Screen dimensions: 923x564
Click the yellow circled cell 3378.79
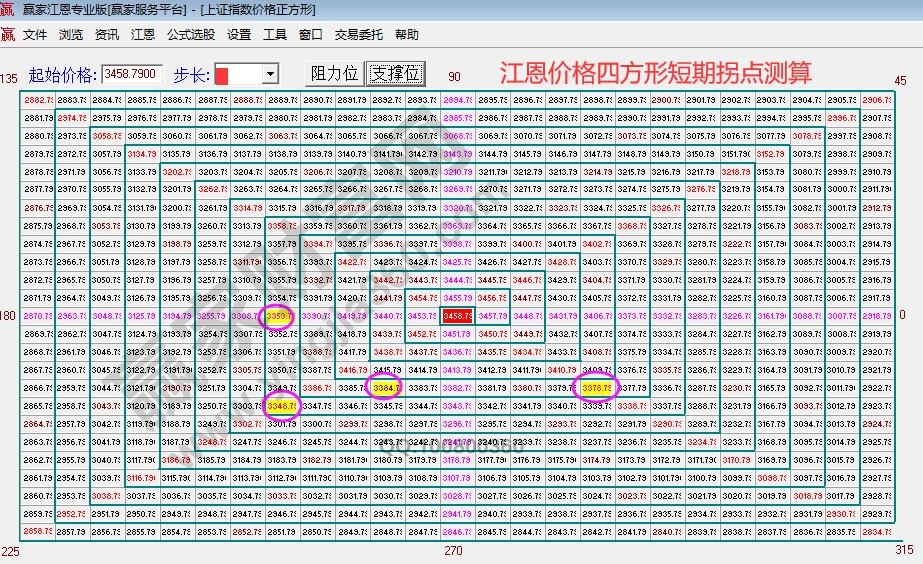596,388
